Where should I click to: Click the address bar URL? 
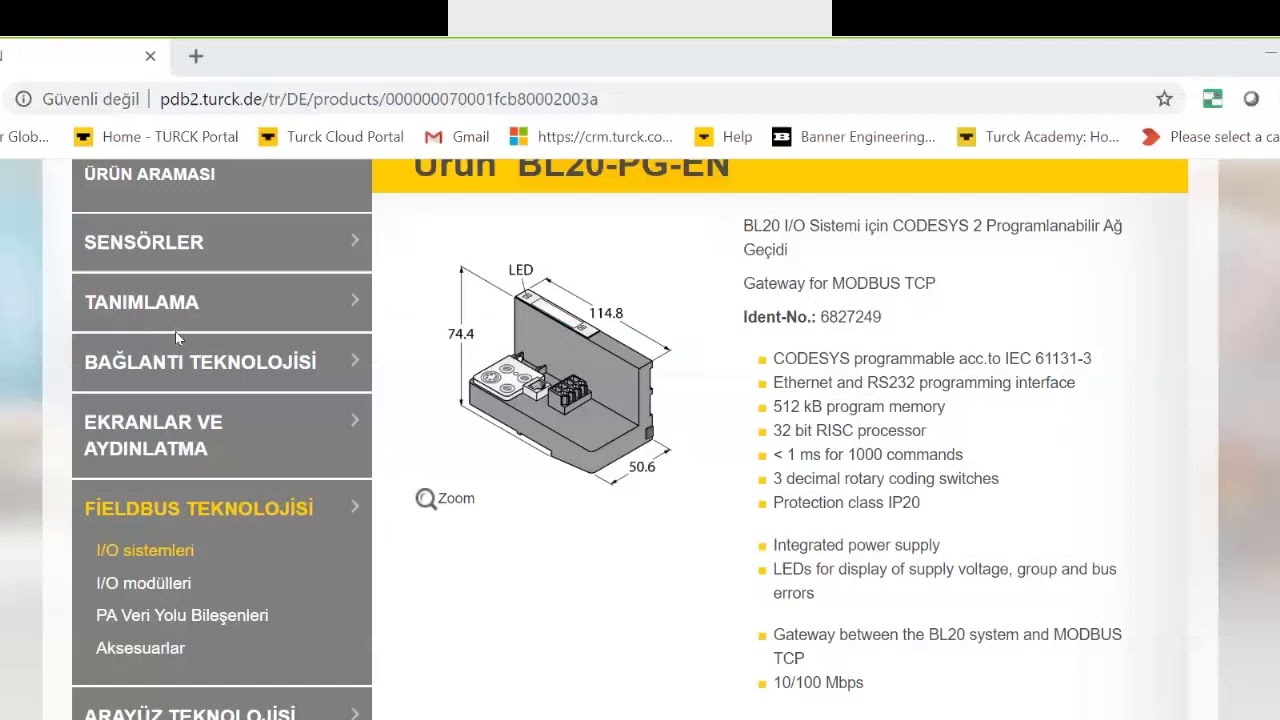(379, 99)
